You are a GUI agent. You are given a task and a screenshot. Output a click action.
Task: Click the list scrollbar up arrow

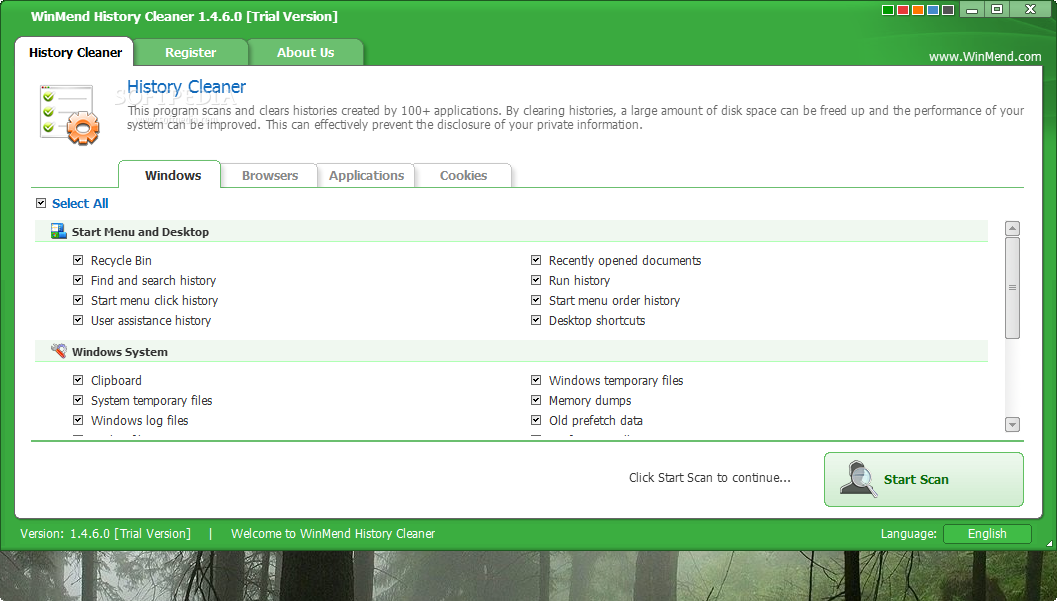[x=1012, y=228]
